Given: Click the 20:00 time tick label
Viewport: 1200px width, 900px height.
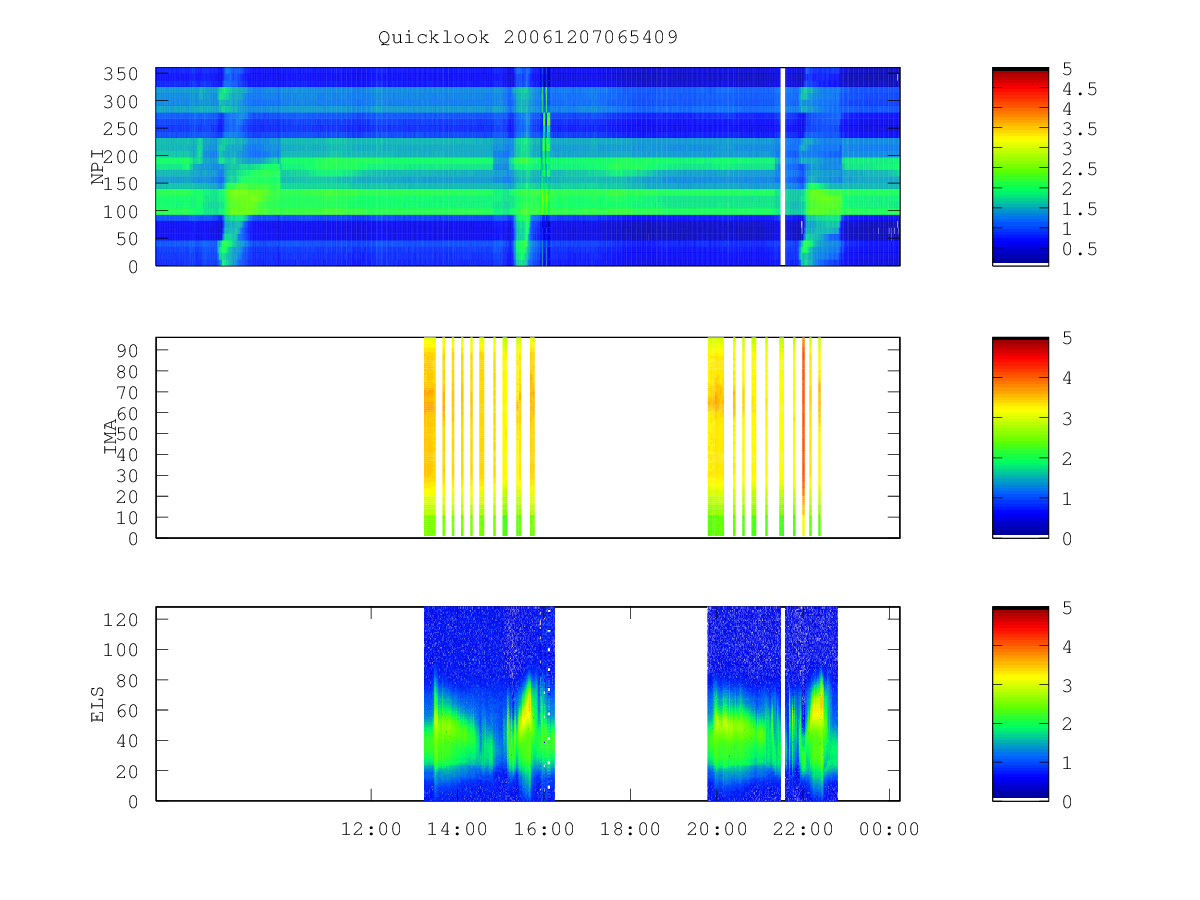Looking at the screenshot, I should [x=717, y=829].
